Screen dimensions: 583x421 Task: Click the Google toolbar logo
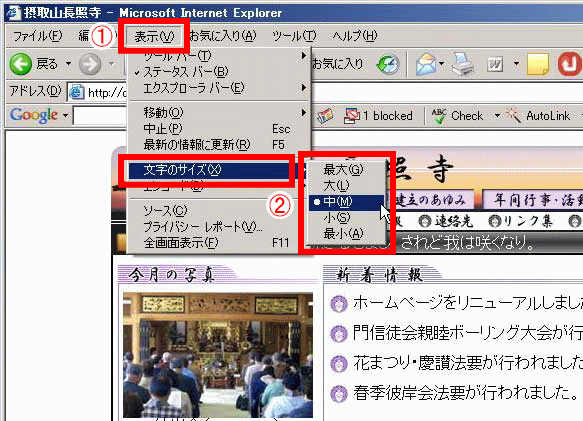click(x=34, y=115)
